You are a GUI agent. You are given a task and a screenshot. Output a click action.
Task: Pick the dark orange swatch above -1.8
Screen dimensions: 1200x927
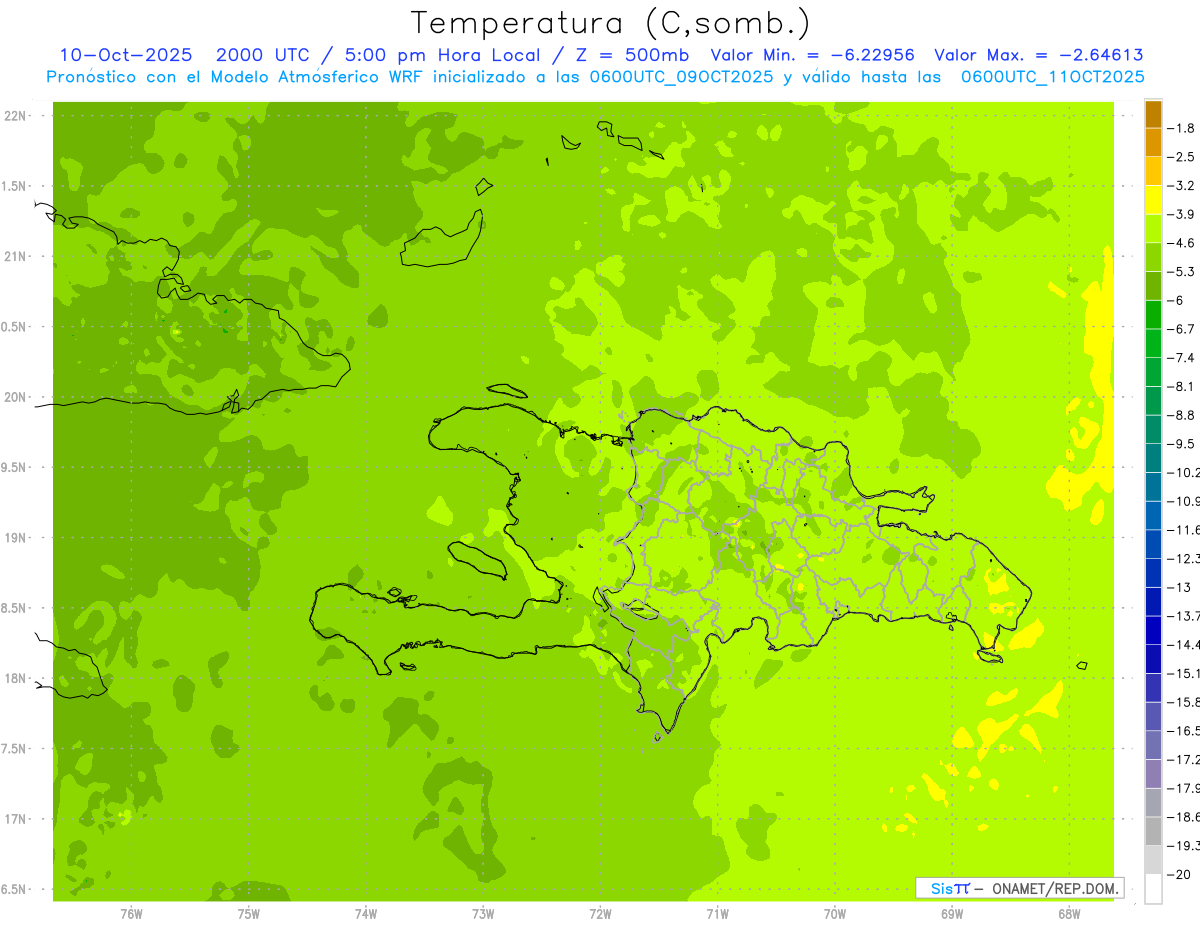point(1153,114)
